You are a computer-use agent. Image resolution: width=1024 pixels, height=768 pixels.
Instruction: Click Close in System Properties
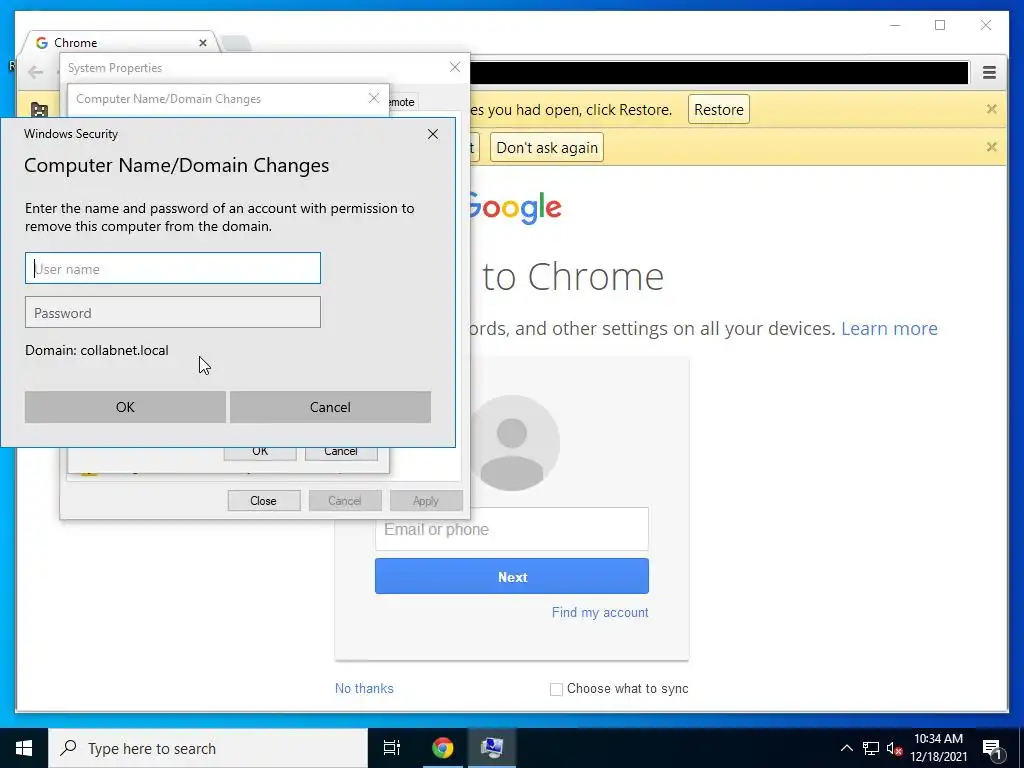point(264,501)
